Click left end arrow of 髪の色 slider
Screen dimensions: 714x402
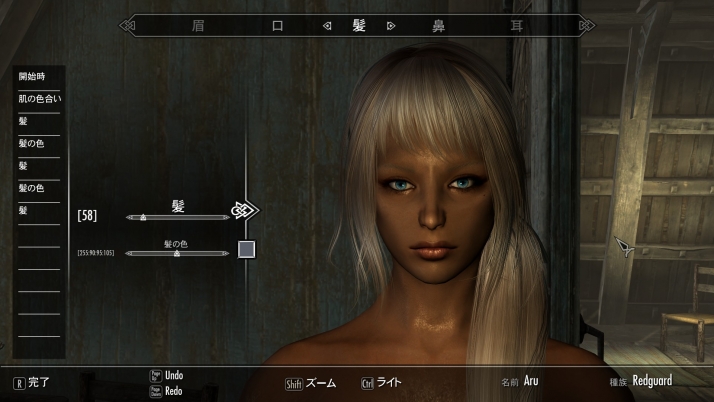click(129, 254)
